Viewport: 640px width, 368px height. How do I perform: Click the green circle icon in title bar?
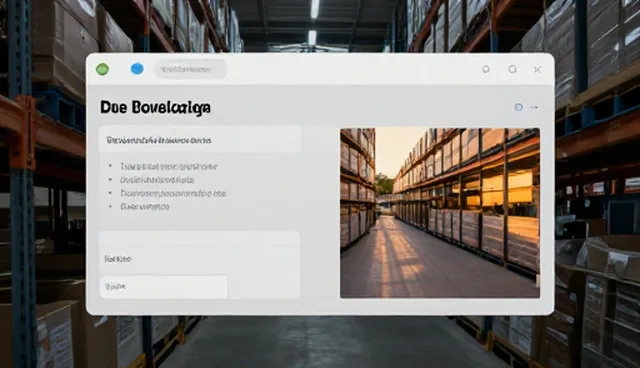102,69
